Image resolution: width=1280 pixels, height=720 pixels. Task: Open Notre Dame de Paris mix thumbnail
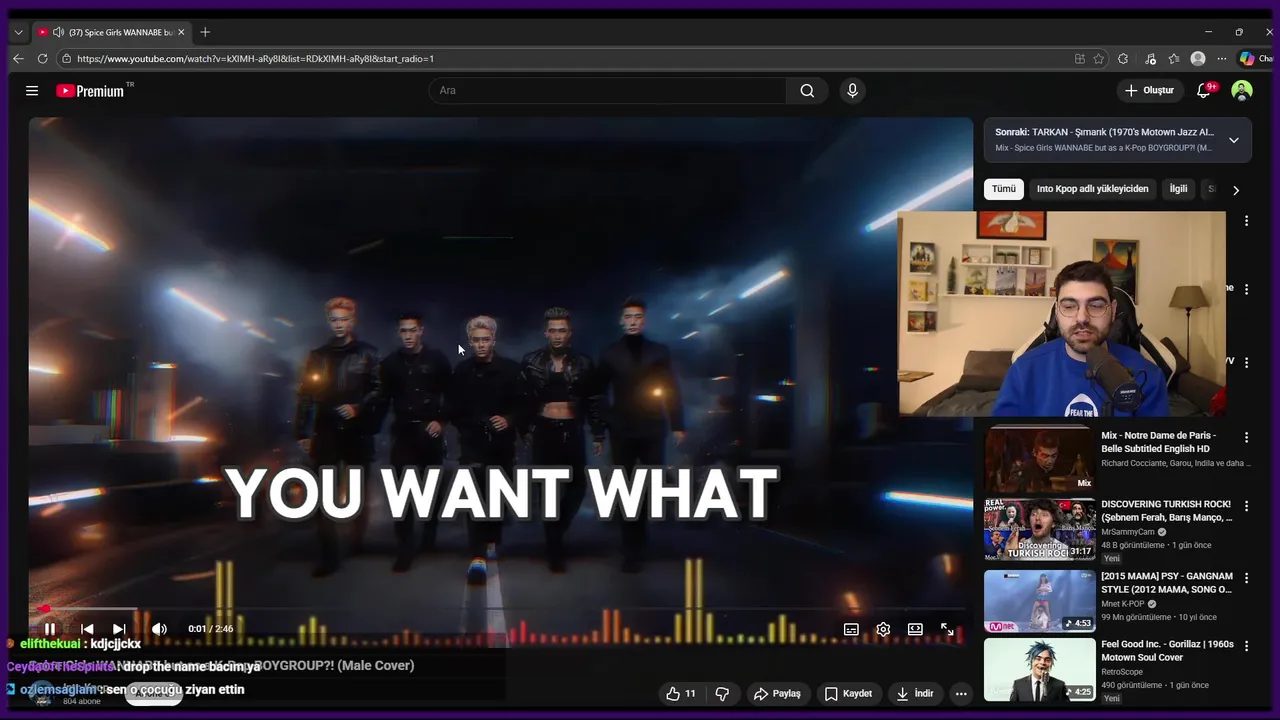tap(1040, 459)
